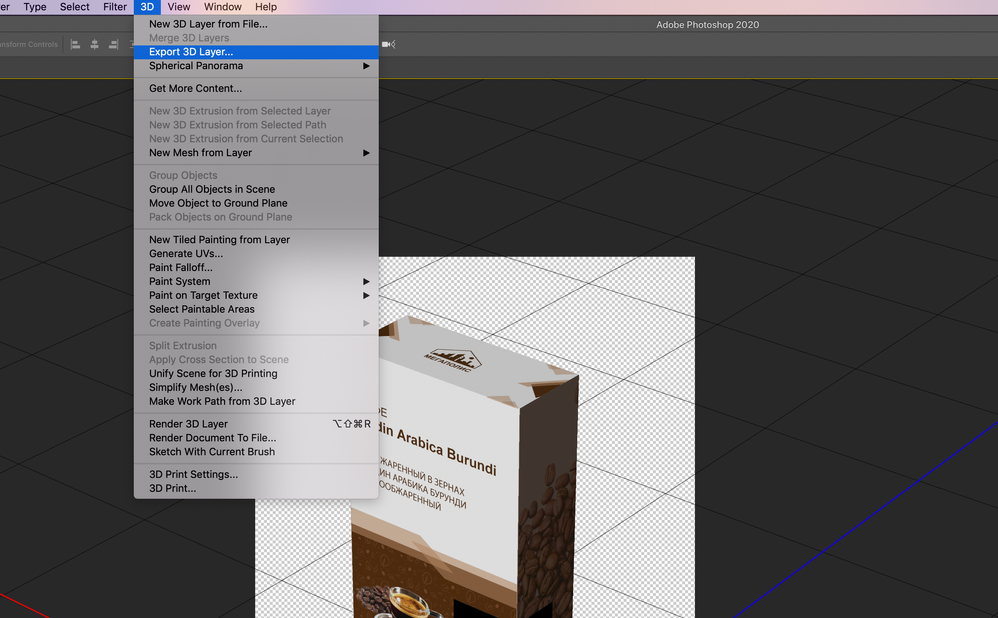This screenshot has width=998, height=618.
Task: Open the Window menu
Action: [x=223, y=7]
